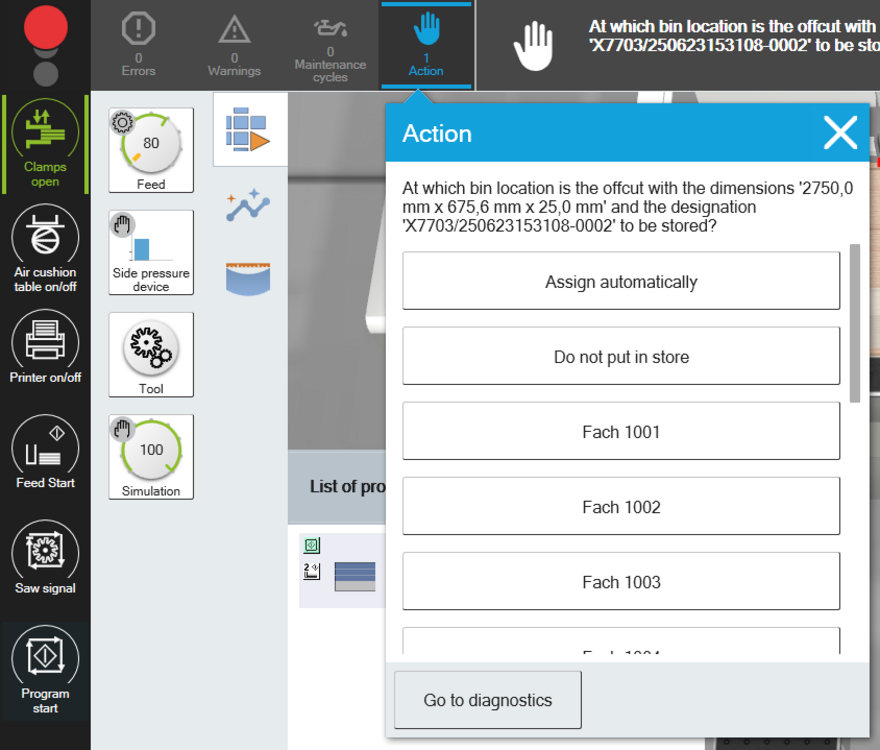Image resolution: width=880 pixels, height=750 pixels.
Task: Adjust the Simulation dial set to 100
Action: point(151,456)
